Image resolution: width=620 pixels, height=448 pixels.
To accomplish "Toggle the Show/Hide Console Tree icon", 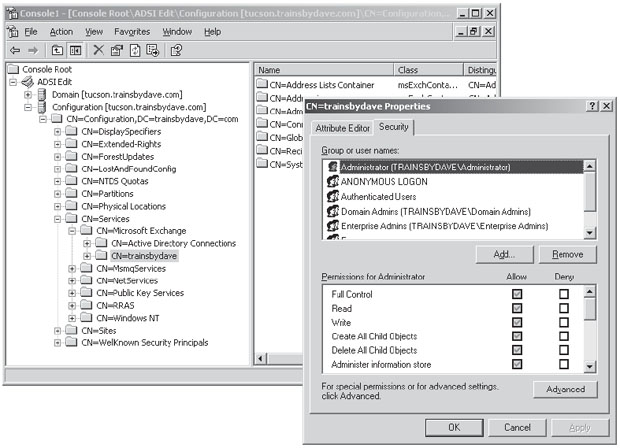I will click(75, 50).
